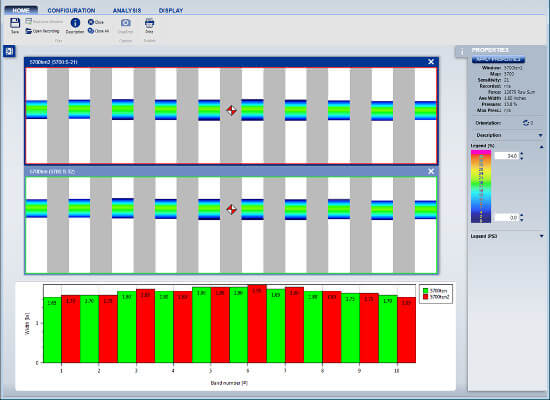Click the Close All icon in ribbon

coord(91,31)
